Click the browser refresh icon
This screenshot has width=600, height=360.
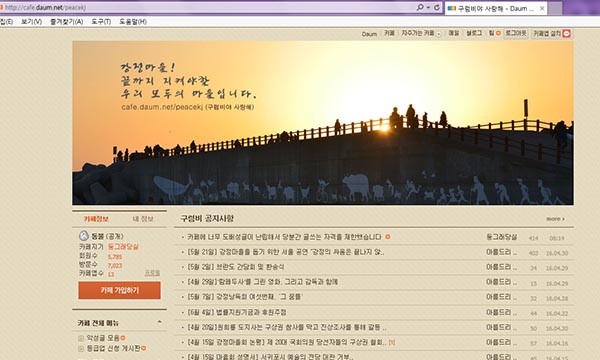pos(437,7)
